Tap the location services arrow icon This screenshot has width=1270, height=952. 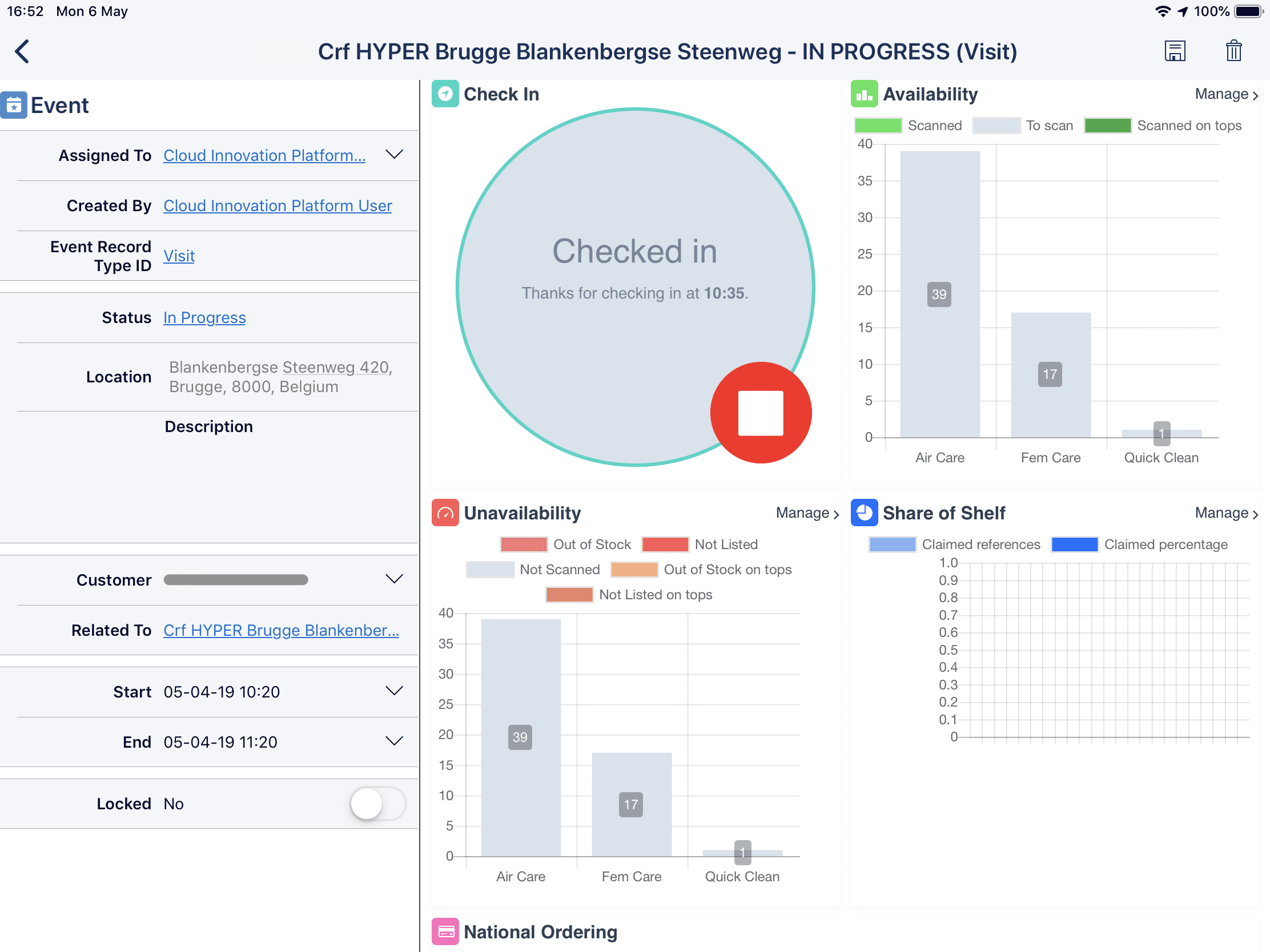click(x=1183, y=11)
